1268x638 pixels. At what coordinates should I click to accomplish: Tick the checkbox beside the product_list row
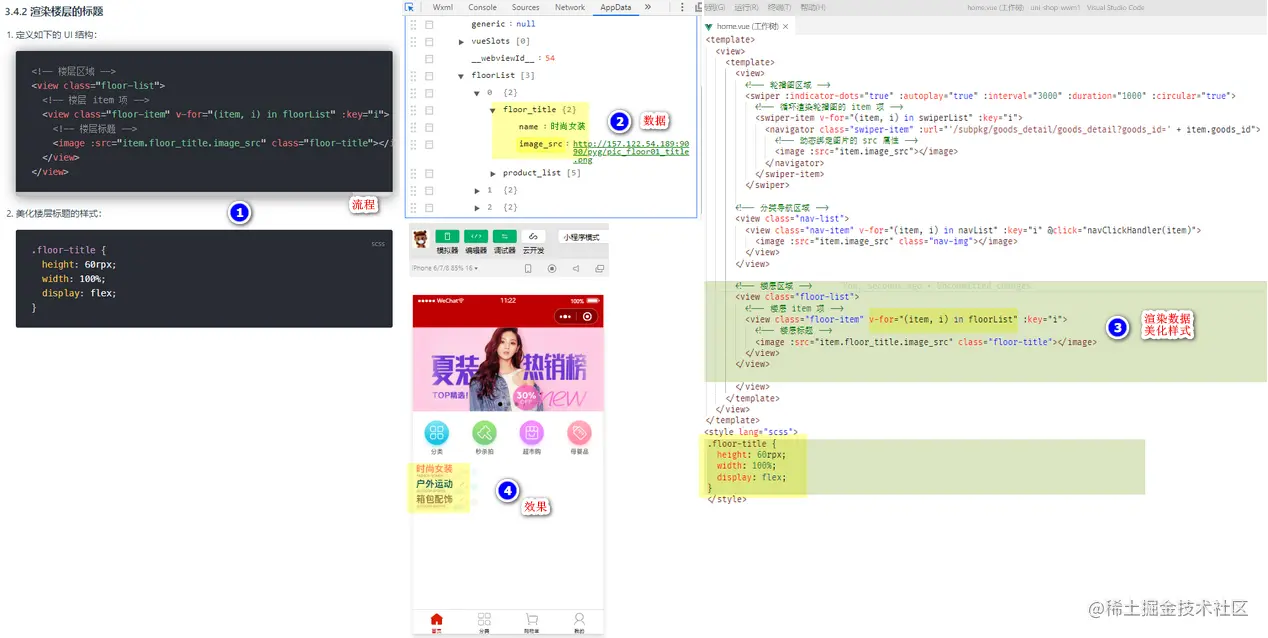(429, 173)
